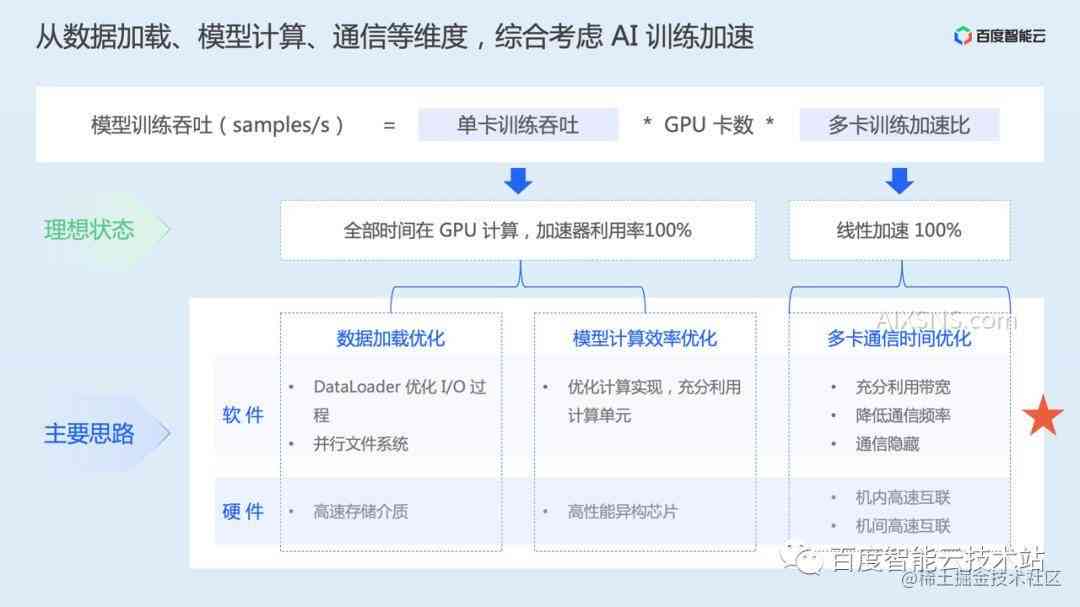
Task: Click the GPU 卡数 text
Action: pos(709,125)
